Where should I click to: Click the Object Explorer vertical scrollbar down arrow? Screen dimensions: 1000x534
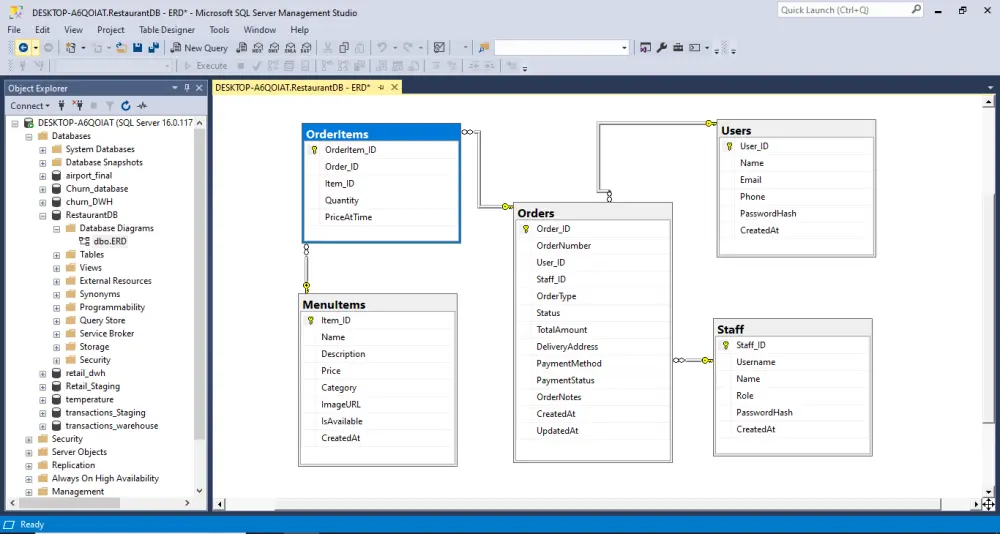click(199, 490)
